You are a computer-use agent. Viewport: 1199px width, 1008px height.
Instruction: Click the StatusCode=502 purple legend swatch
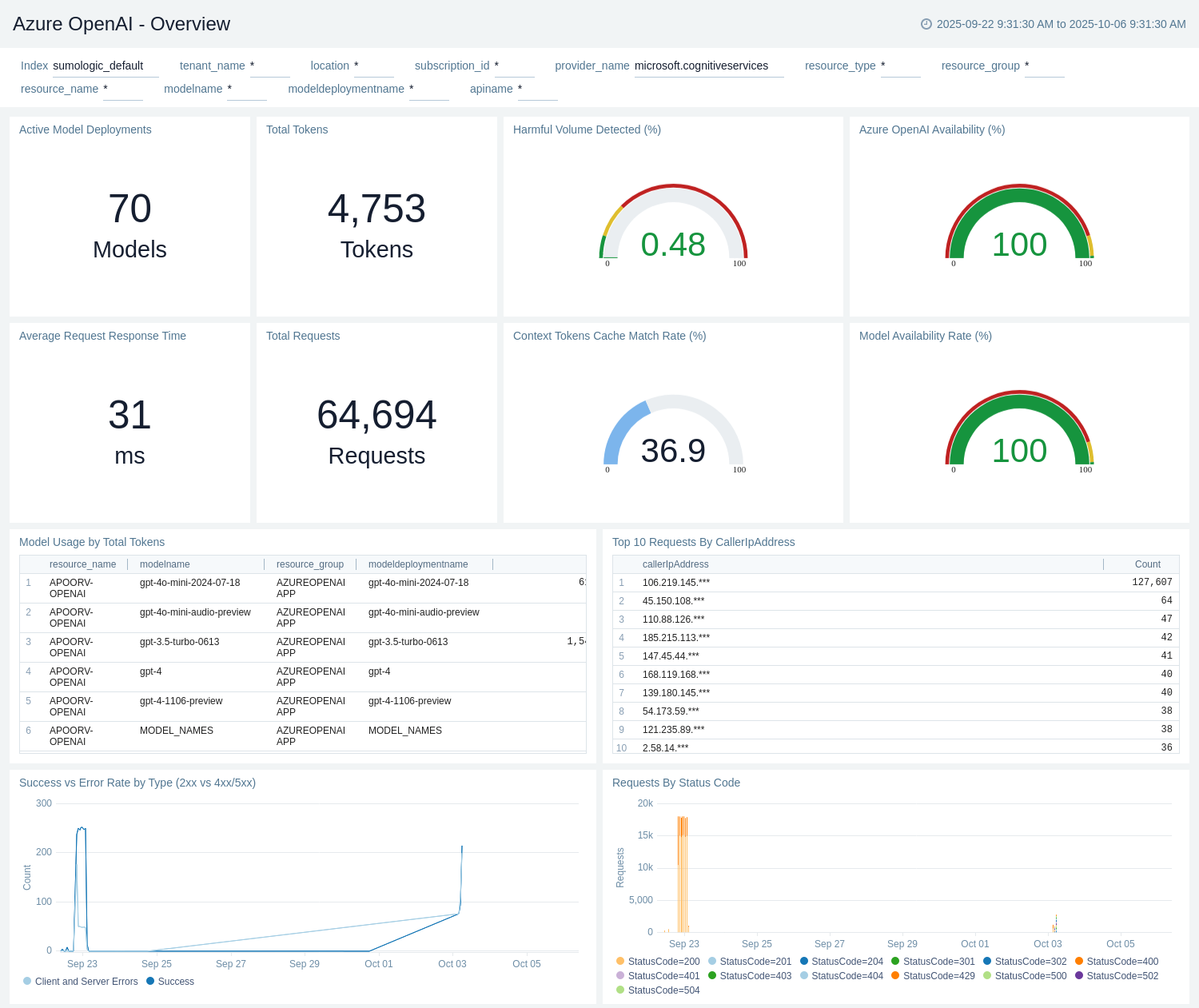pos(1079,975)
